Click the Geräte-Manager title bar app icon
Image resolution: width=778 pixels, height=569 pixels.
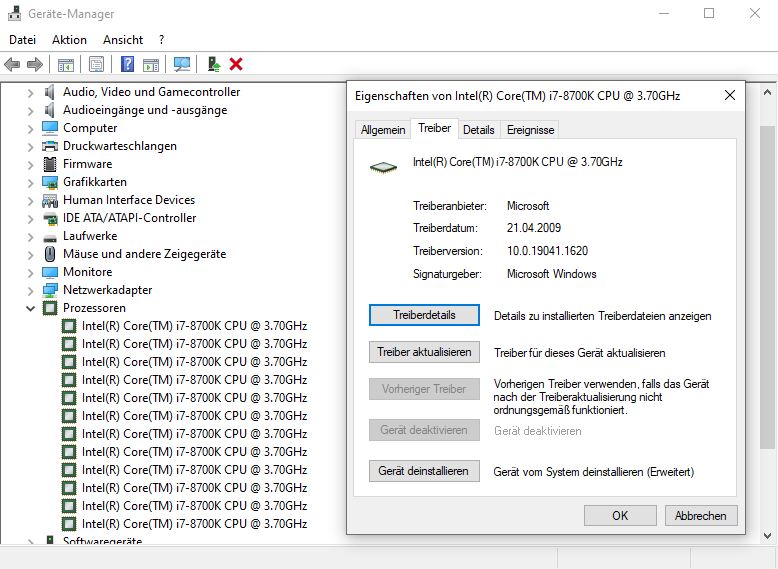[x=14, y=13]
